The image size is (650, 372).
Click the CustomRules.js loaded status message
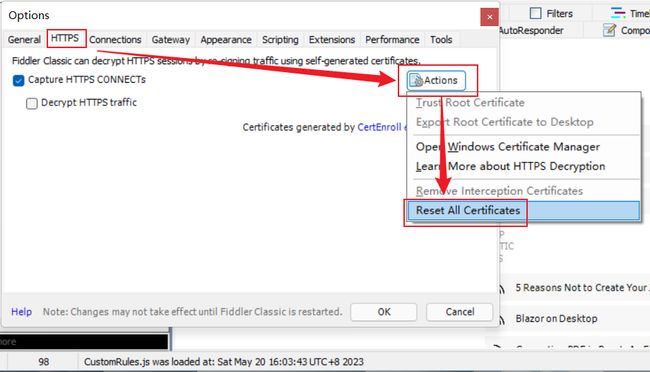click(x=224, y=362)
